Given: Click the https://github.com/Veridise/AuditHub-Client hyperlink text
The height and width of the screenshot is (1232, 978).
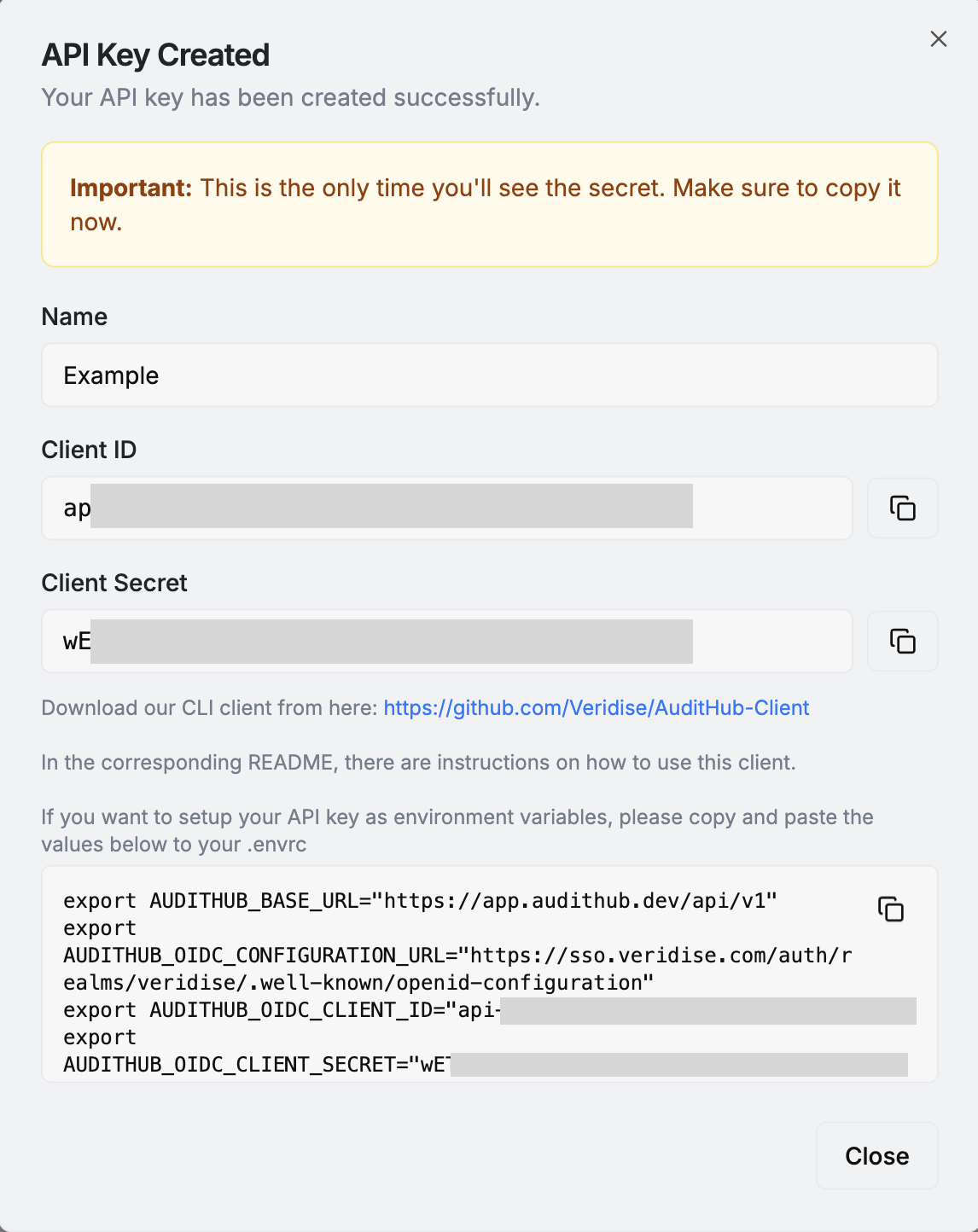Looking at the screenshot, I should (597, 707).
